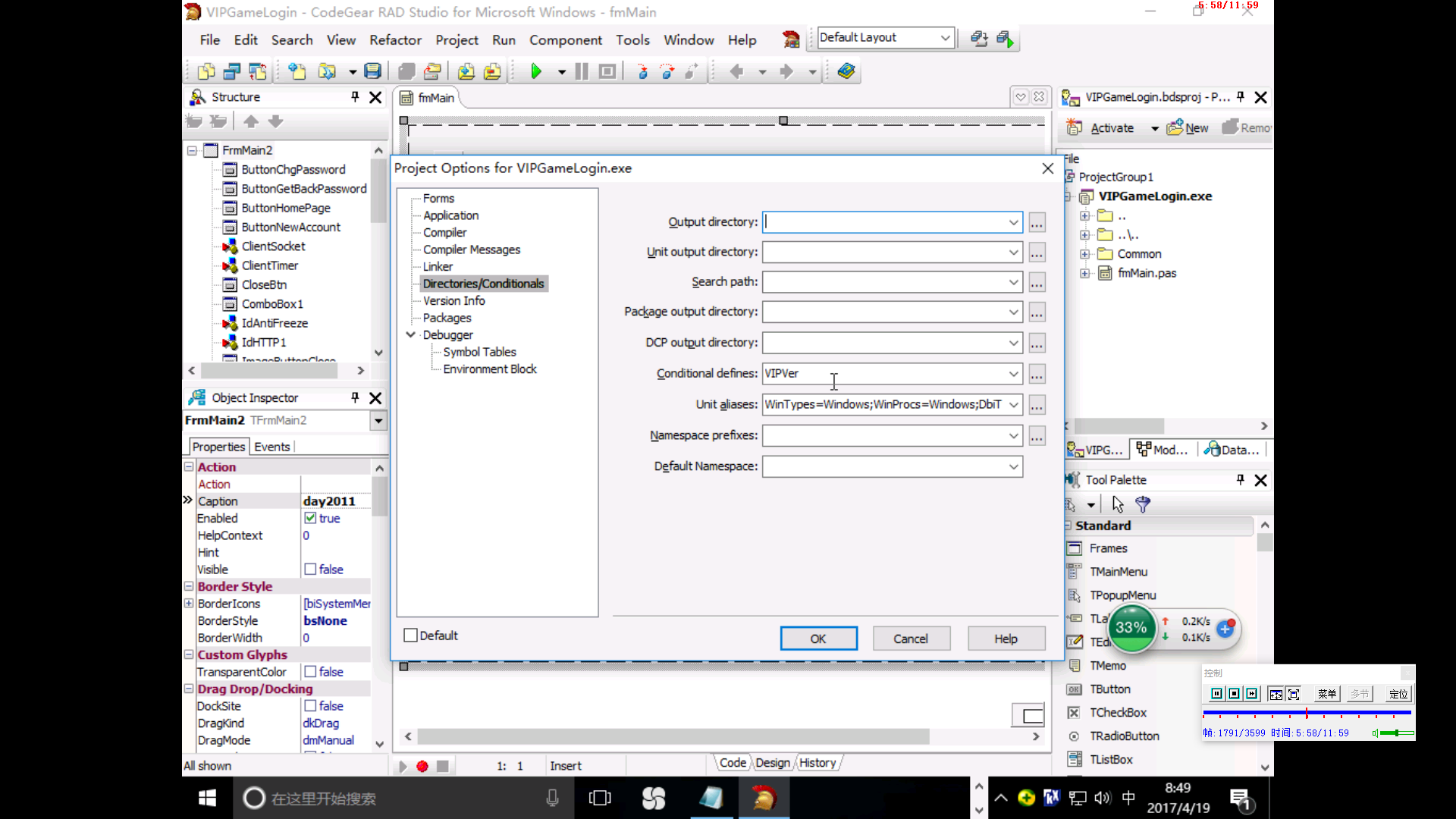Open the Conditional defines dropdown

[x=1013, y=374]
